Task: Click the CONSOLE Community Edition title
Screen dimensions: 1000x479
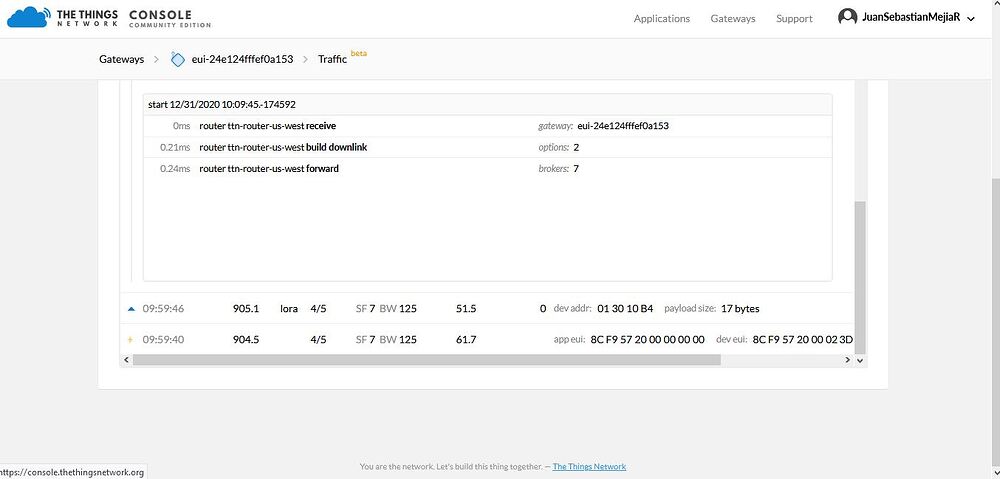Action: (x=170, y=18)
